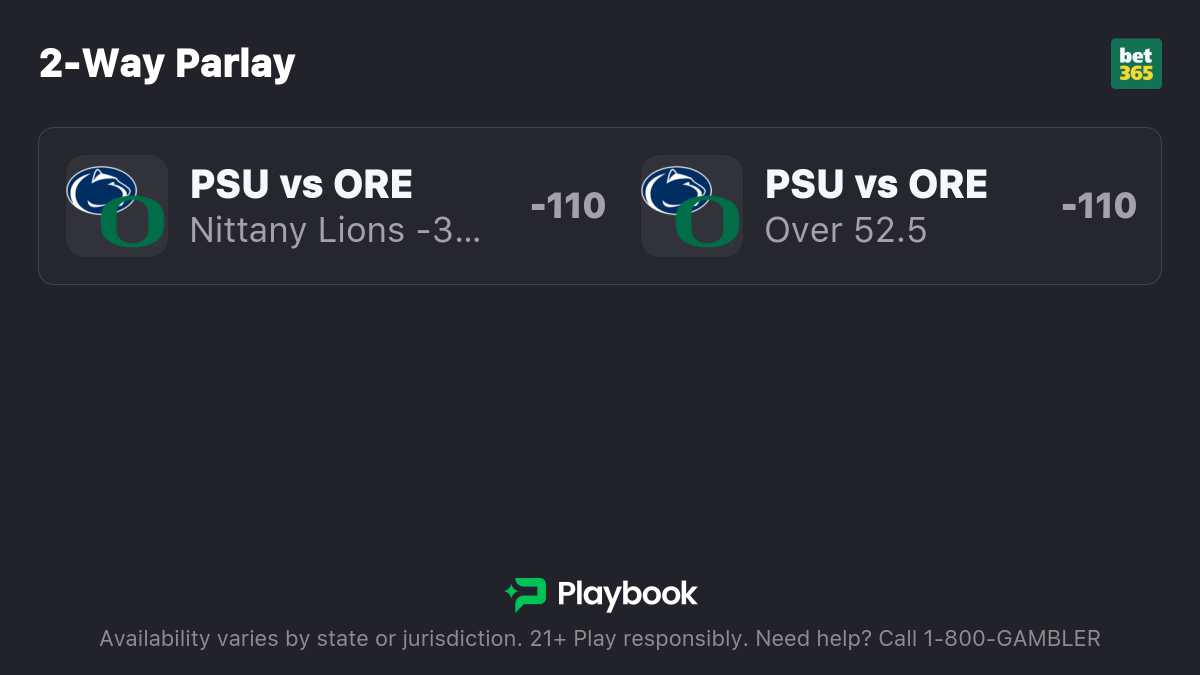Click the parlay card container background
The height and width of the screenshot is (675, 1200).
[600, 206]
